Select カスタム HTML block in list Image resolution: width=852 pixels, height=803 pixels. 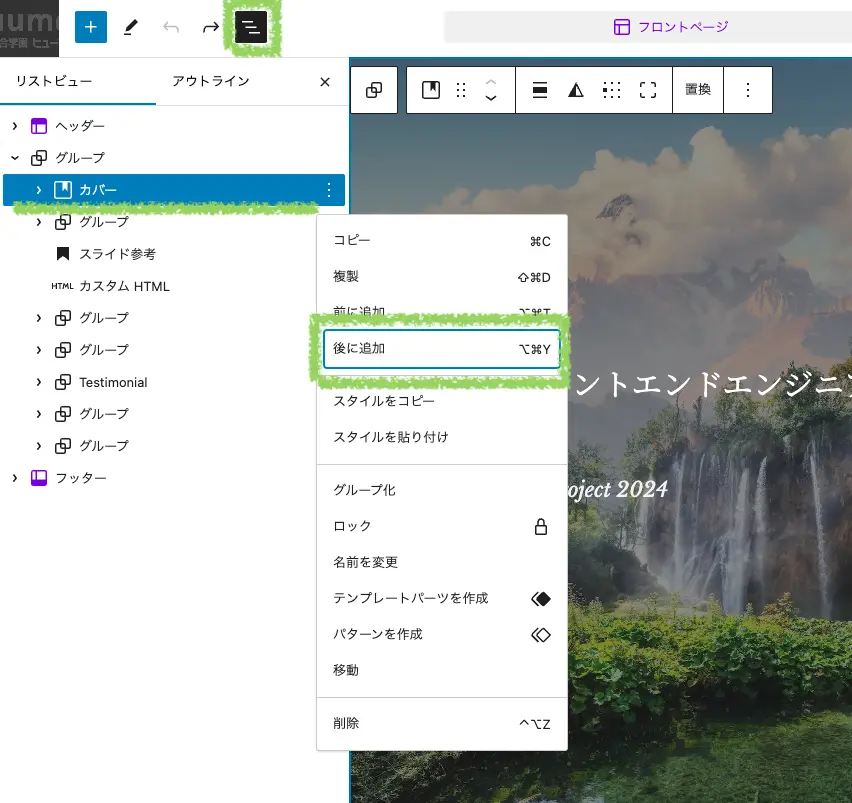coord(124,286)
